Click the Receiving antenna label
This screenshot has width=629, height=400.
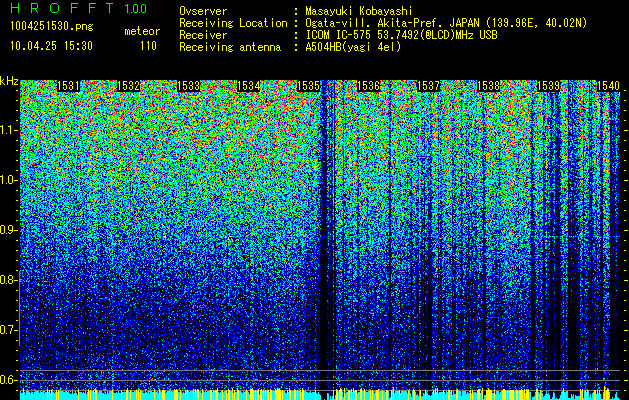click(230, 47)
